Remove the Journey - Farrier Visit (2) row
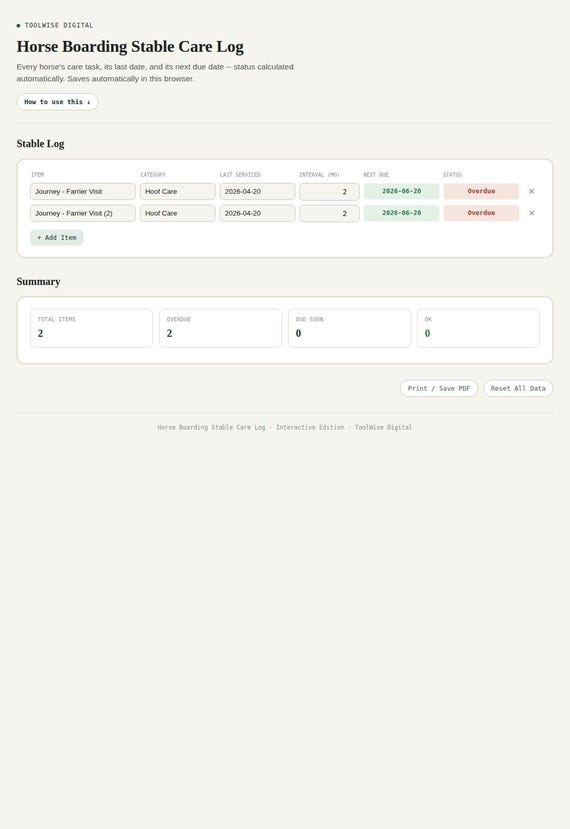Viewport: 570px width, 829px height. click(531, 213)
